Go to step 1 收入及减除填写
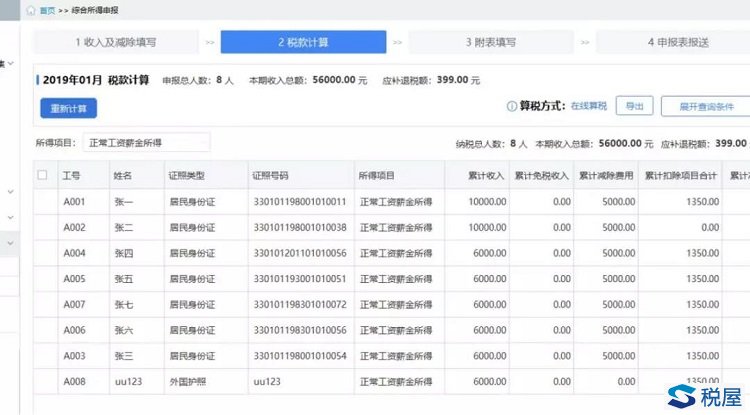The image size is (750, 415). pos(115,43)
